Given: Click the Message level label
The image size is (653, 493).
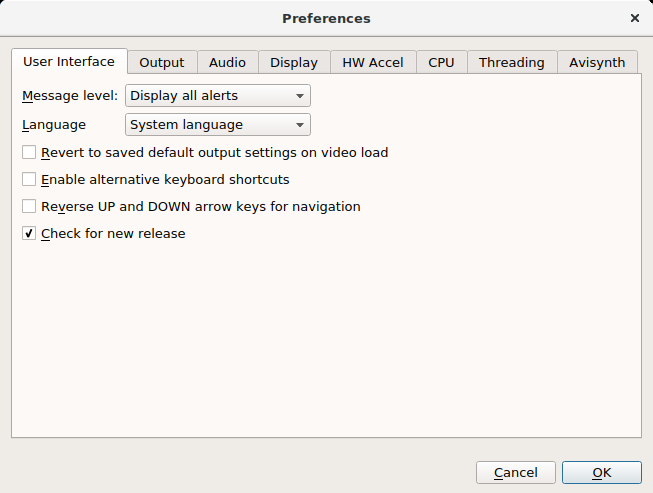Looking at the screenshot, I should click(x=69, y=96).
